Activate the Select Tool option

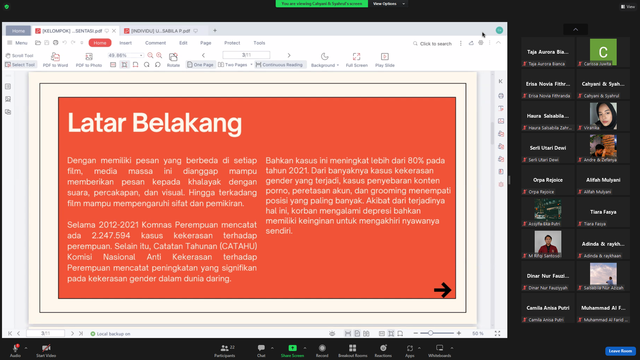point(20,64)
